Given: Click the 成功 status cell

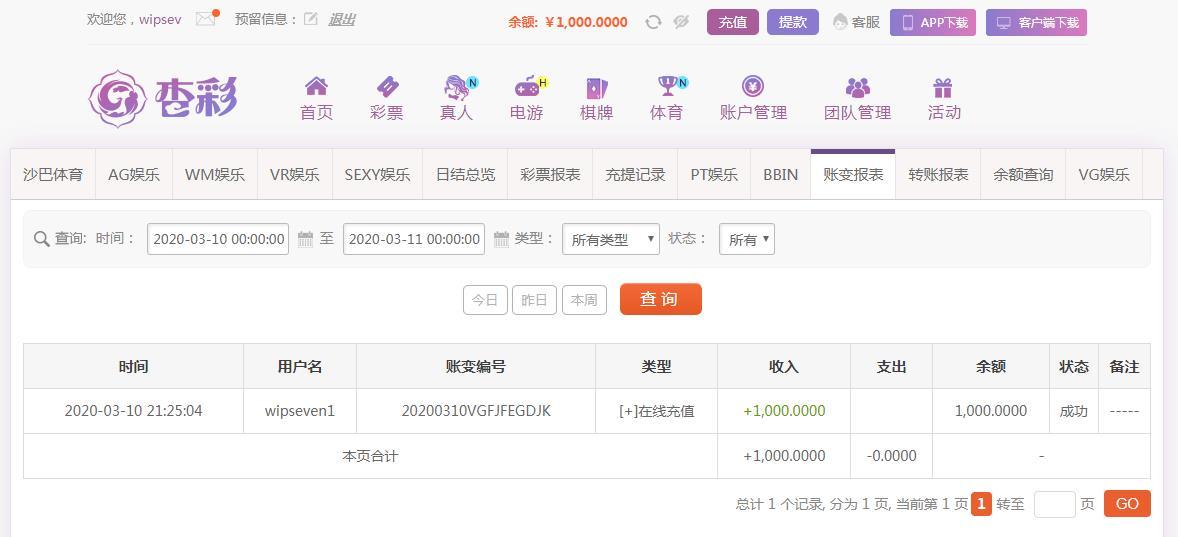Looking at the screenshot, I should (x=1074, y=411).
